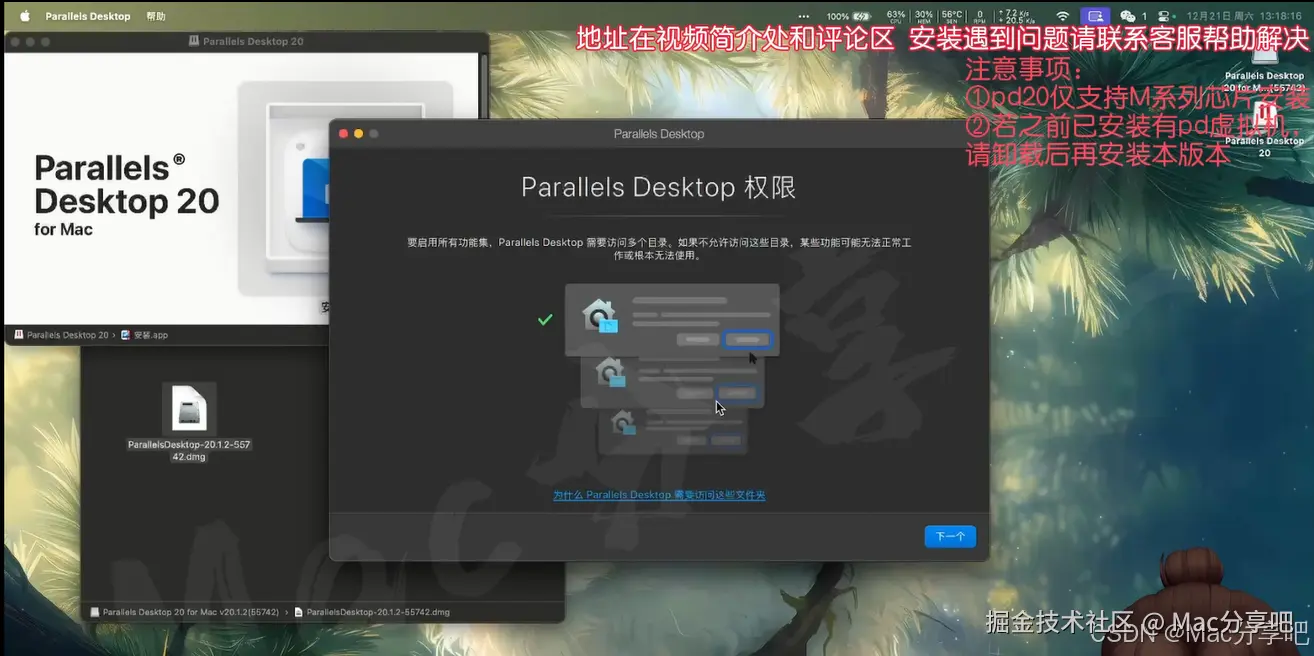Expand the Parallels Desktop 20 breadcrumb chevron
The height and width of the screenshot is (656, 1314).
coord(113,335)
